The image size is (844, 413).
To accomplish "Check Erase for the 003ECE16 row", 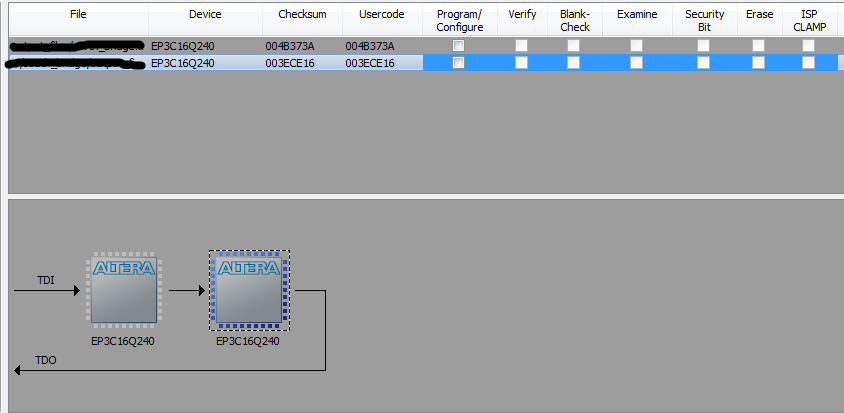I will coord(758,63).
